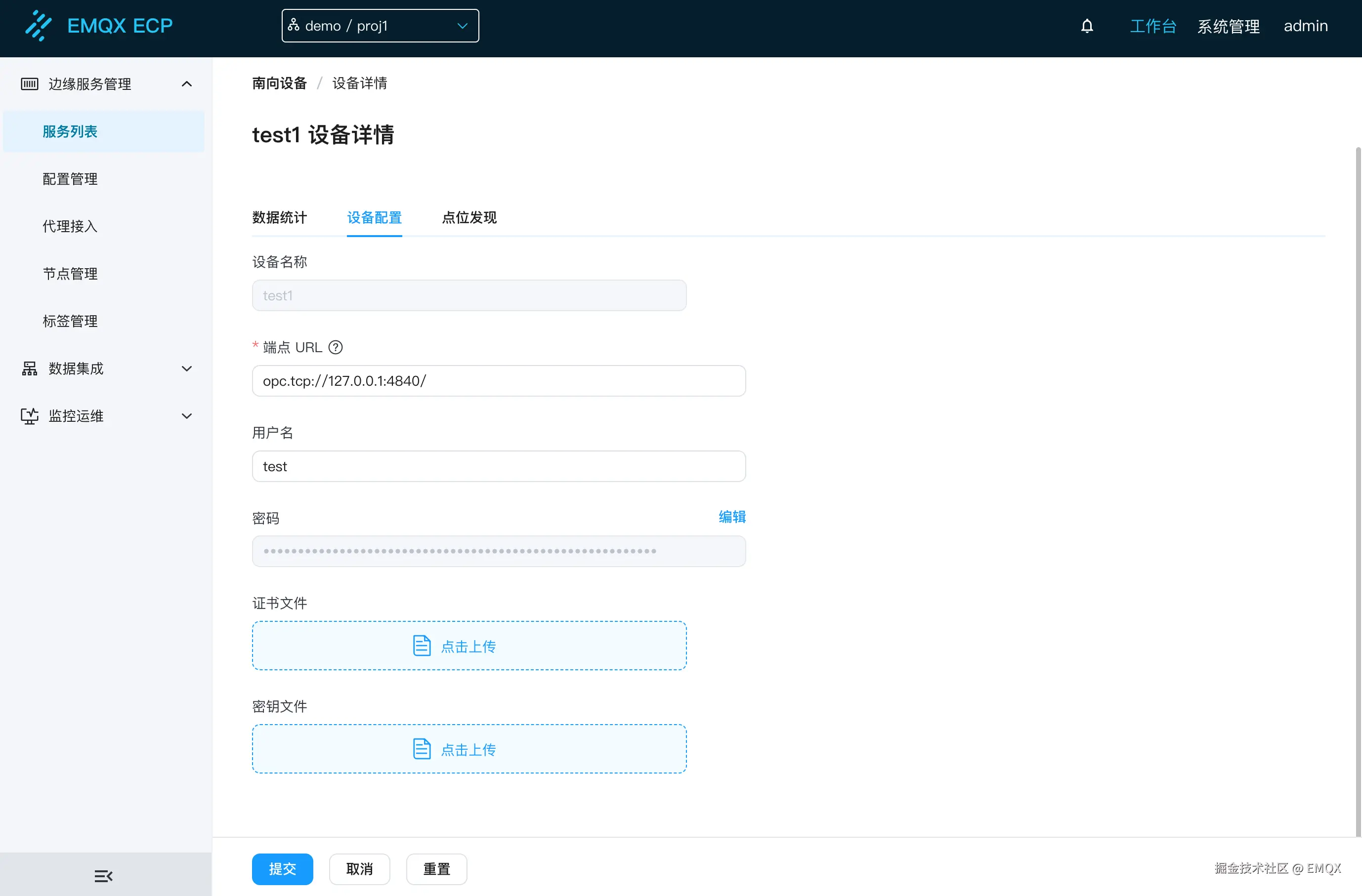
Task: Open the demo / proj1 project dropdown
Action: (380, 25)
